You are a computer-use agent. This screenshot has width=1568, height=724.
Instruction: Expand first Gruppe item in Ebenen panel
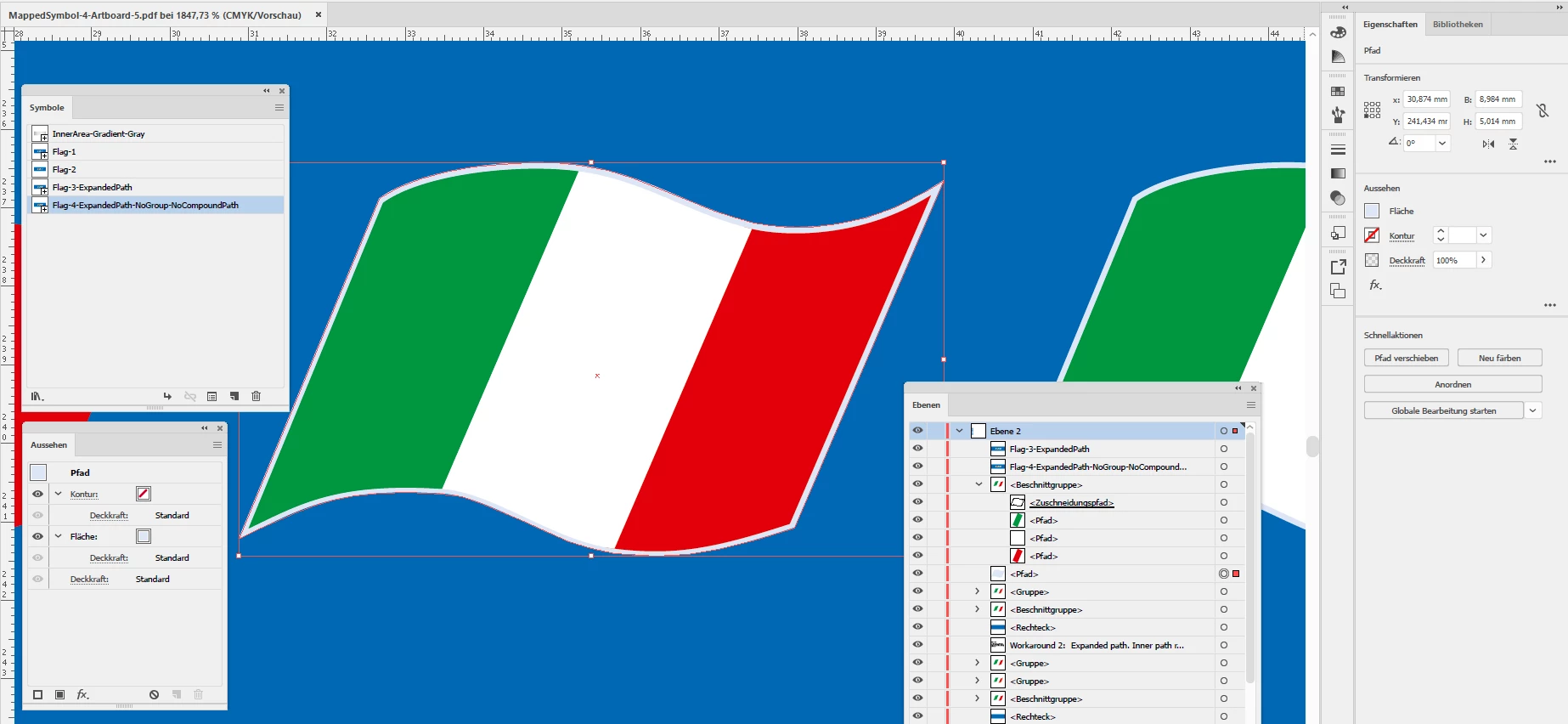coord(977,591)
